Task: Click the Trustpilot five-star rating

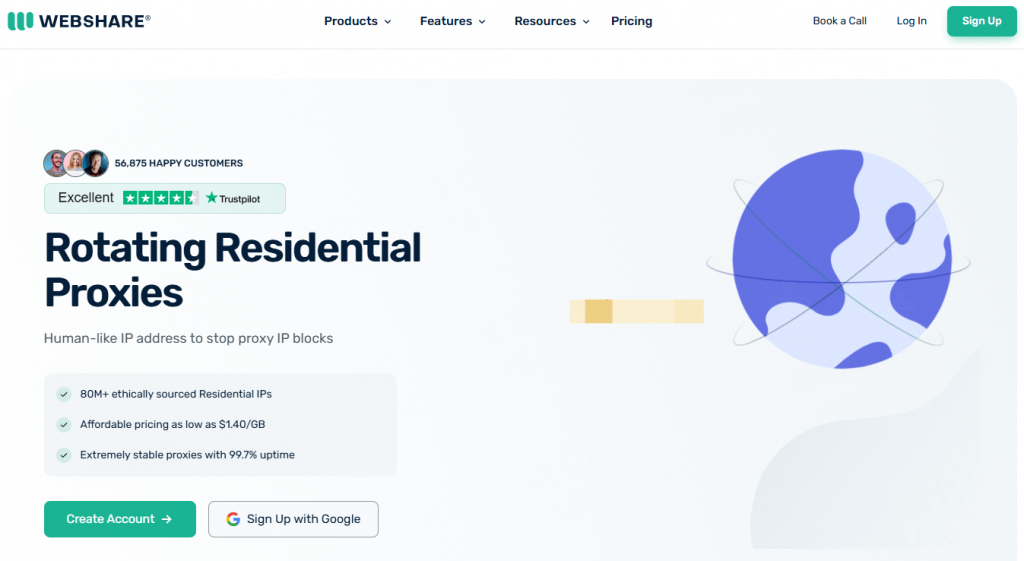Action: [x=160, y=198]
